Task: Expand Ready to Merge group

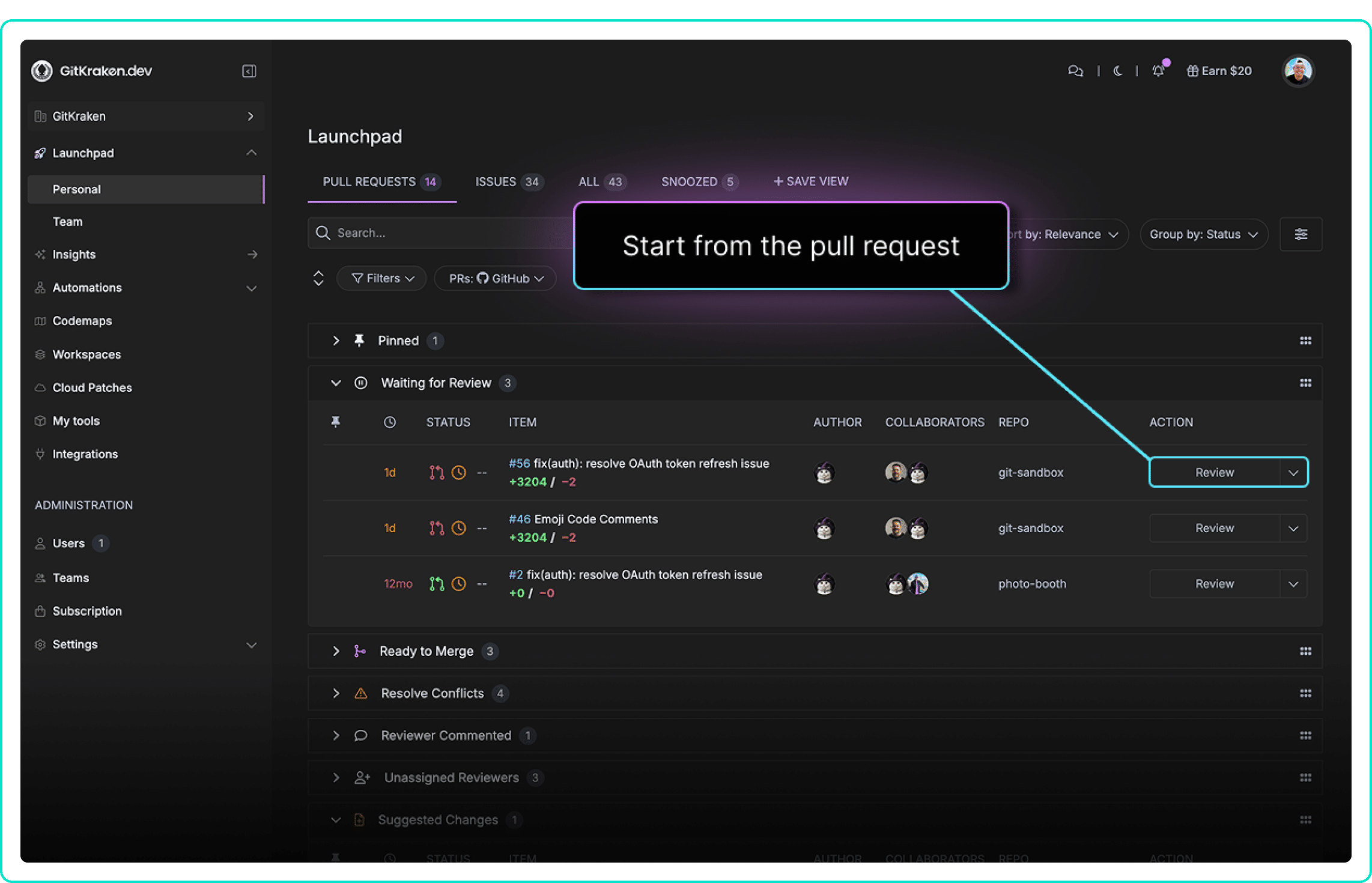Action: click(x=336, y=651)
